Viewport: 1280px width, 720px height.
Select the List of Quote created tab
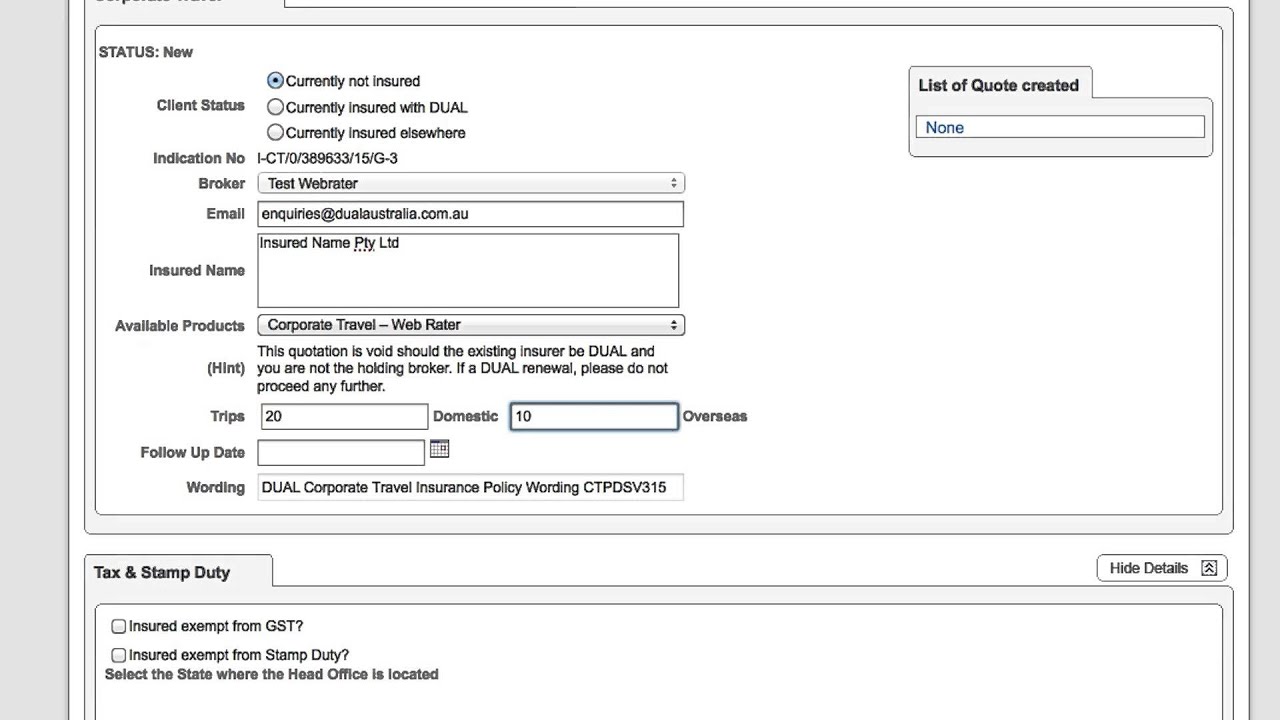(x=999, y=85)
